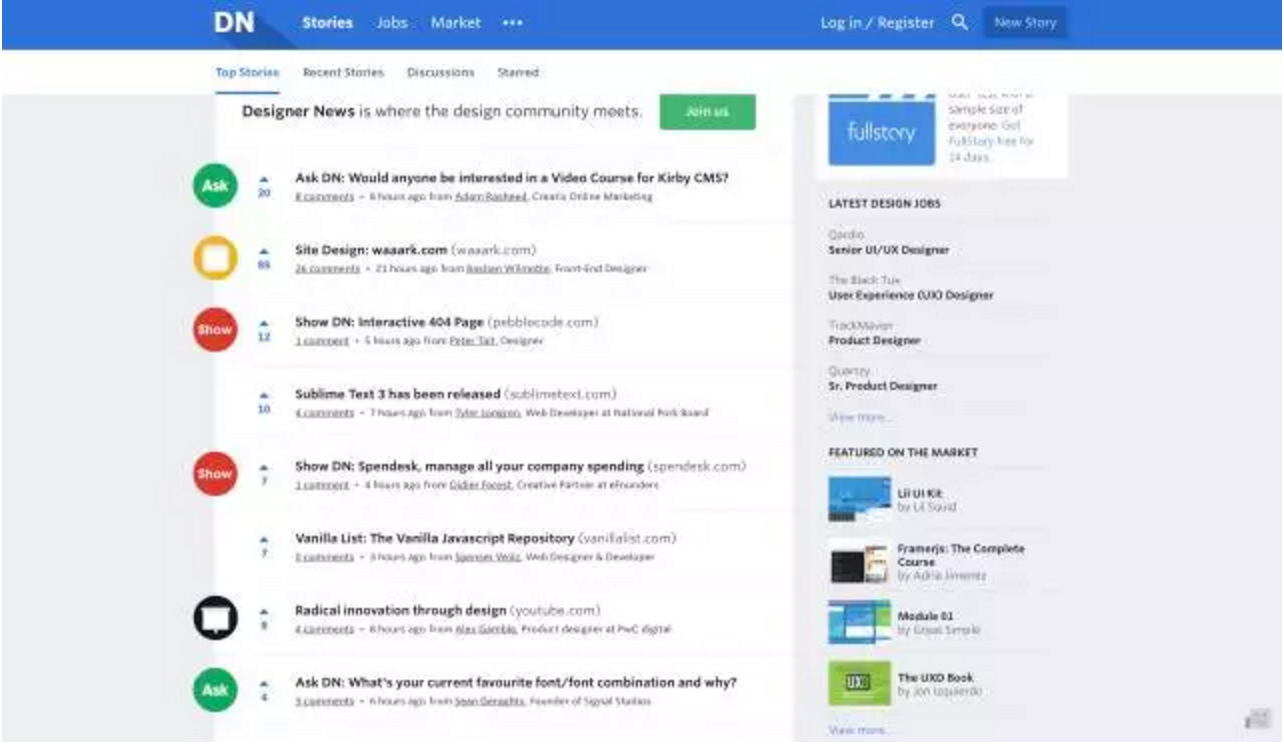Screen dimensions: 1284x746
Task: Upvote Radical innovation through design story
Action: [x=264, y=611]
